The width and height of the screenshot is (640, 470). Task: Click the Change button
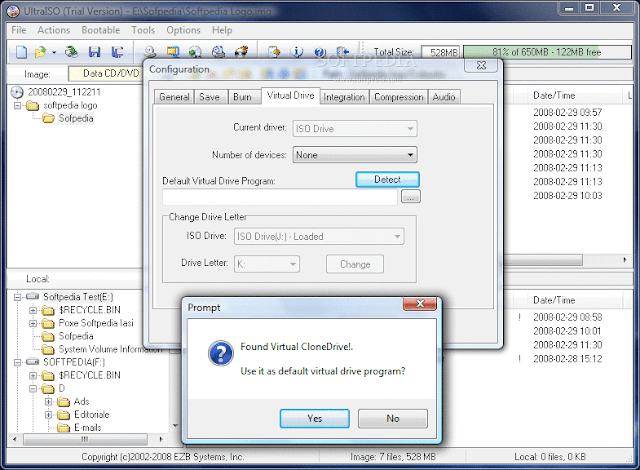(355, 264)
